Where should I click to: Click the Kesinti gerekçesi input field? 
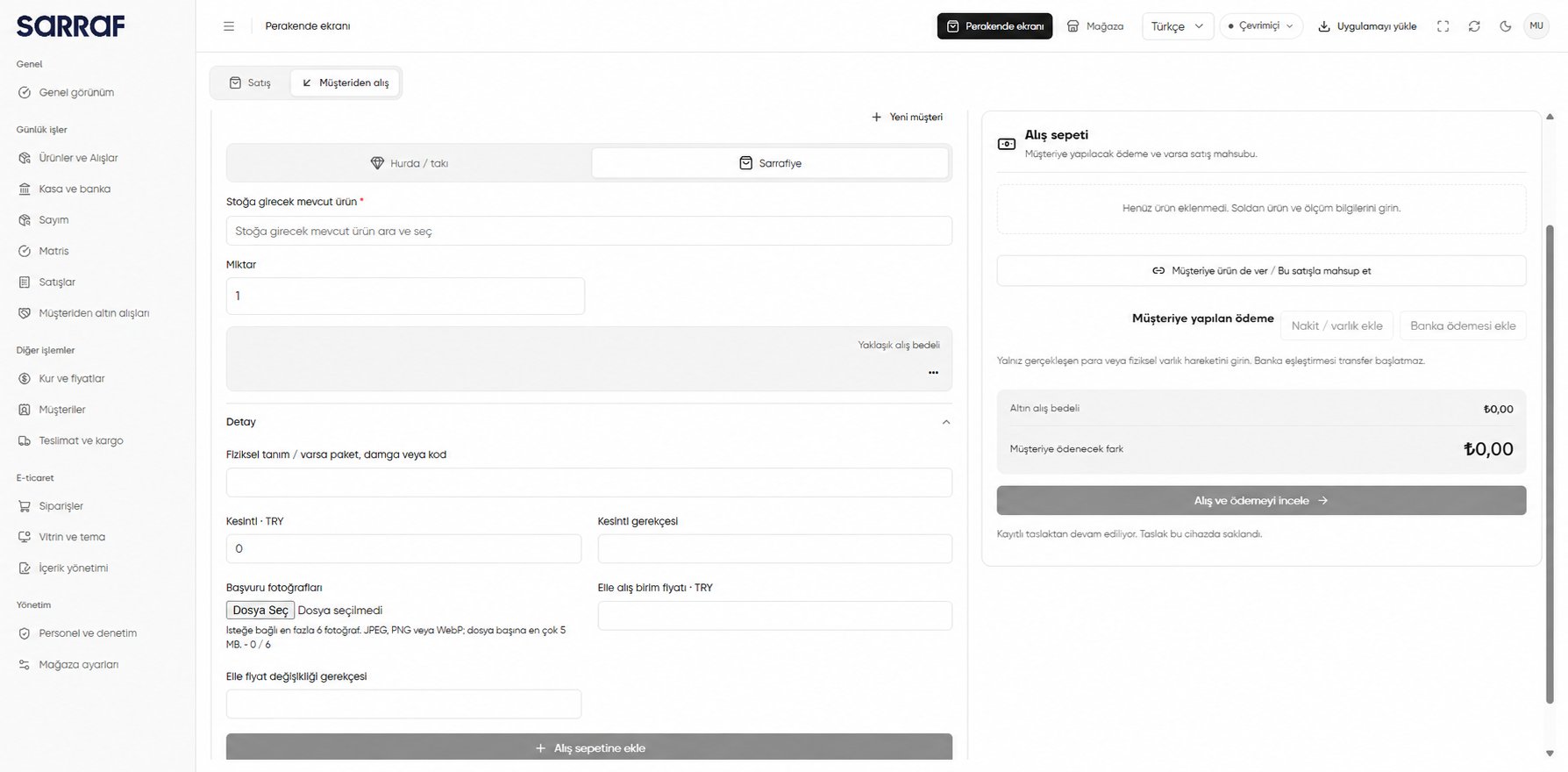(x=775, y=549)
